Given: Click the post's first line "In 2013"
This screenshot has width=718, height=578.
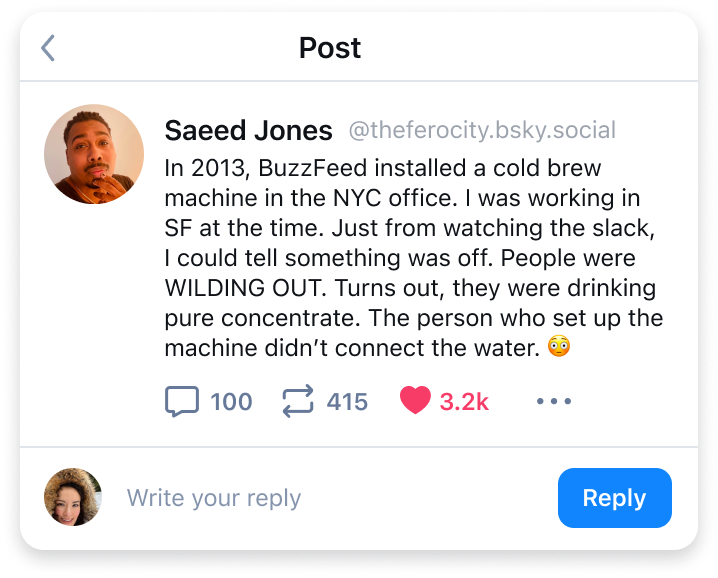Looking at the screenshot, I should [x=203, y=168].
